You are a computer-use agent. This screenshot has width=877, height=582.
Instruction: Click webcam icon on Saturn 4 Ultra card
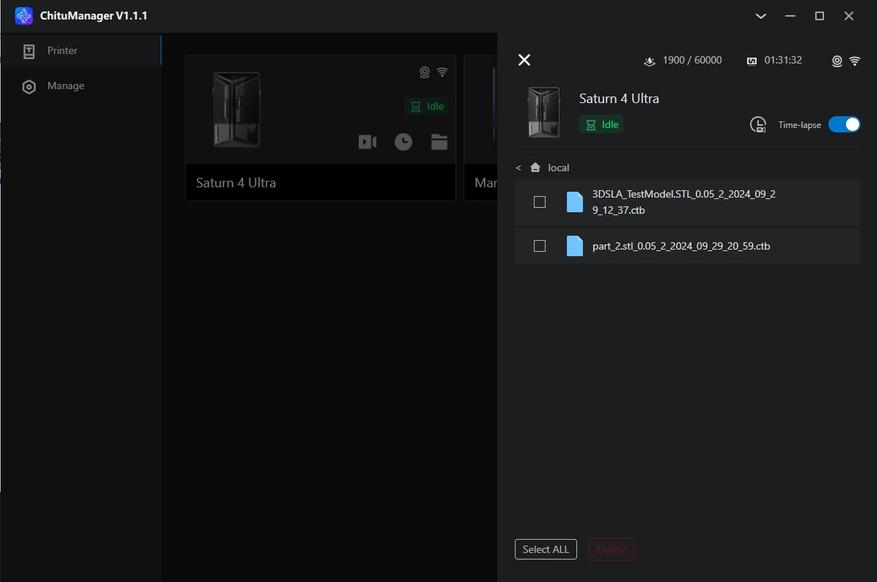pyautogui.click(x=425, y=72)
